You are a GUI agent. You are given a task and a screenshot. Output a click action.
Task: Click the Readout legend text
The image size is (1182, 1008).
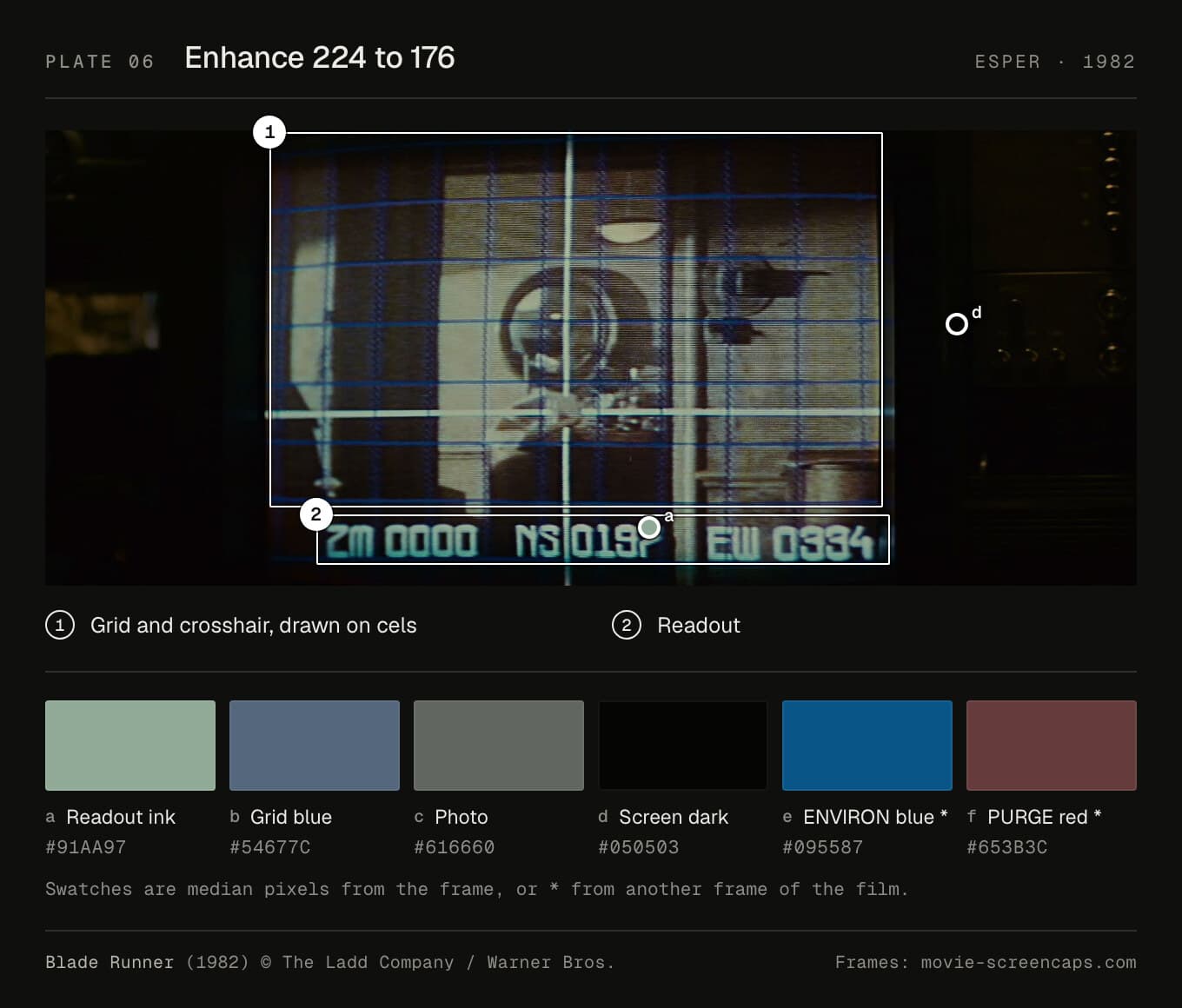tap(699, 625)
